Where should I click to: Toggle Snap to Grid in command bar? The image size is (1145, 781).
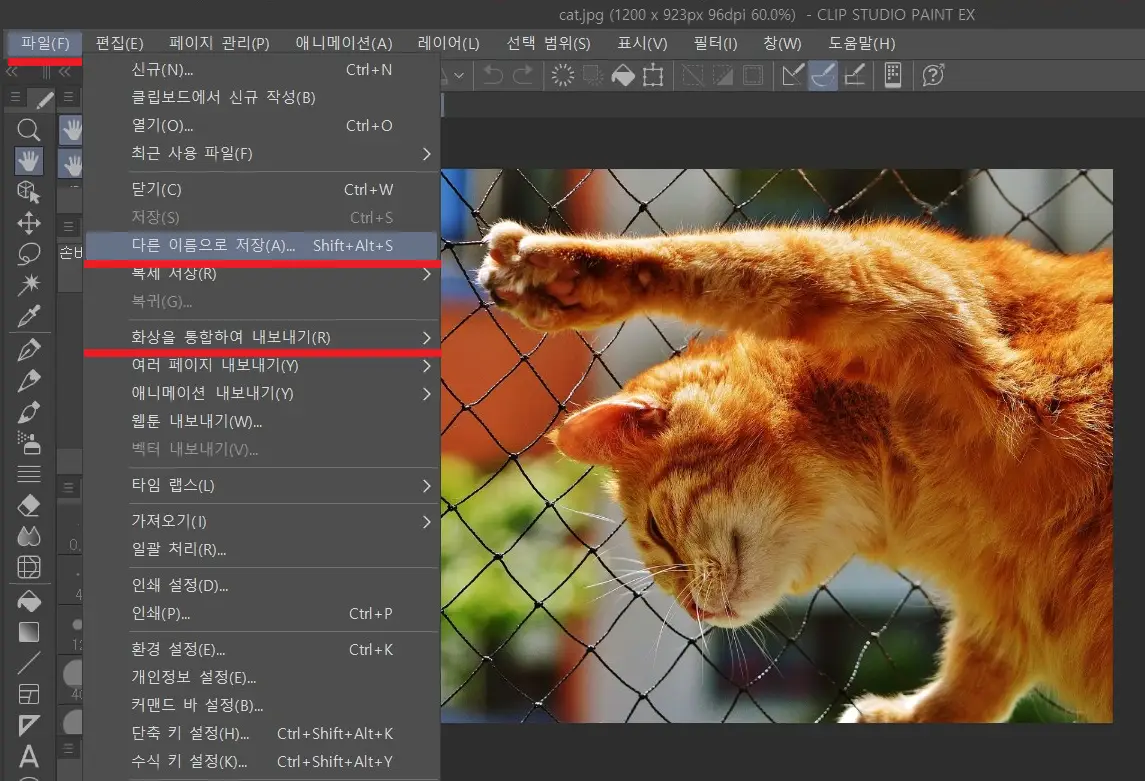pos(854,76)
